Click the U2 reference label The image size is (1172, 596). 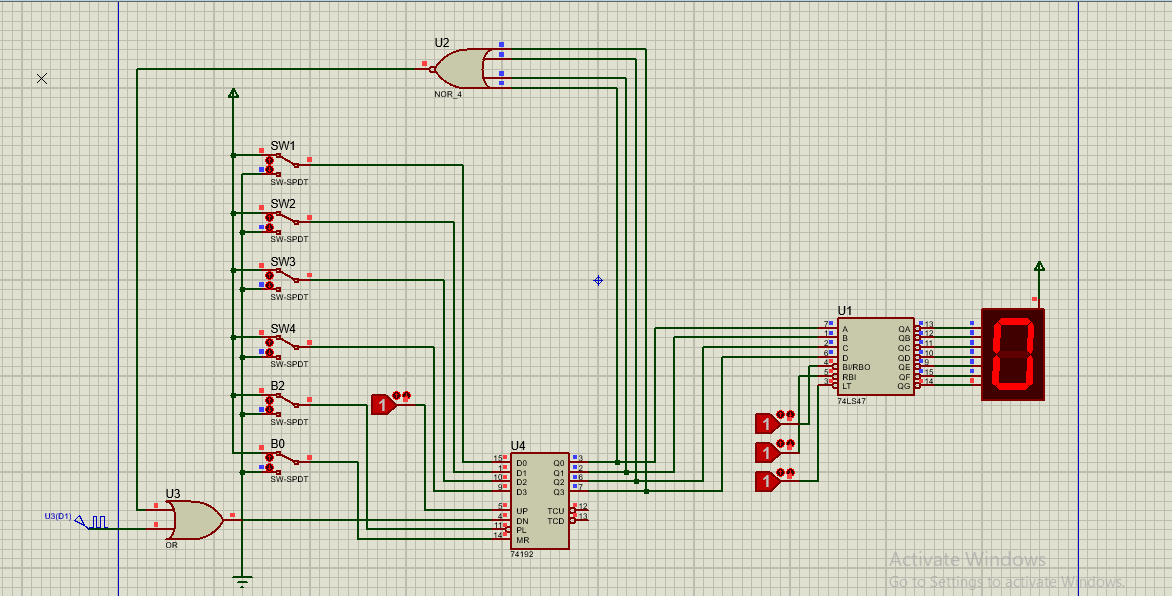coord(442,43)
